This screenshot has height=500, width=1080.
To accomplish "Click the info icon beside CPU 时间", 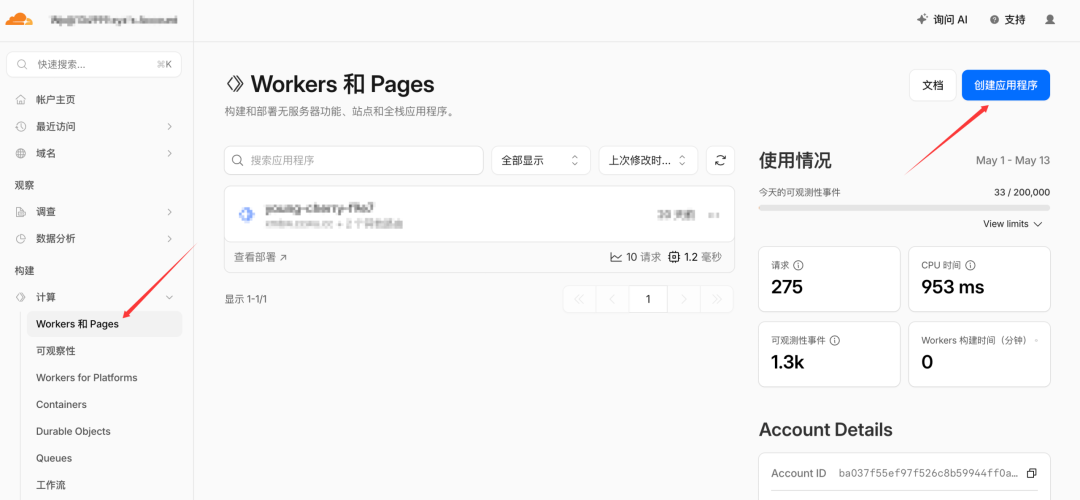I will tap(970, 265).
